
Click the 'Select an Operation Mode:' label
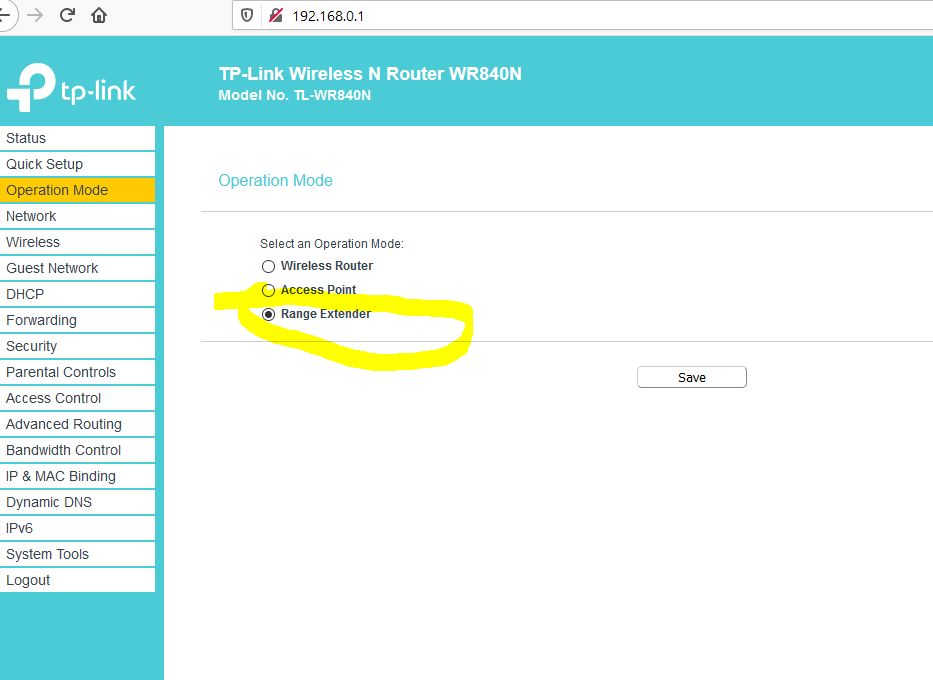coord(332,244)
